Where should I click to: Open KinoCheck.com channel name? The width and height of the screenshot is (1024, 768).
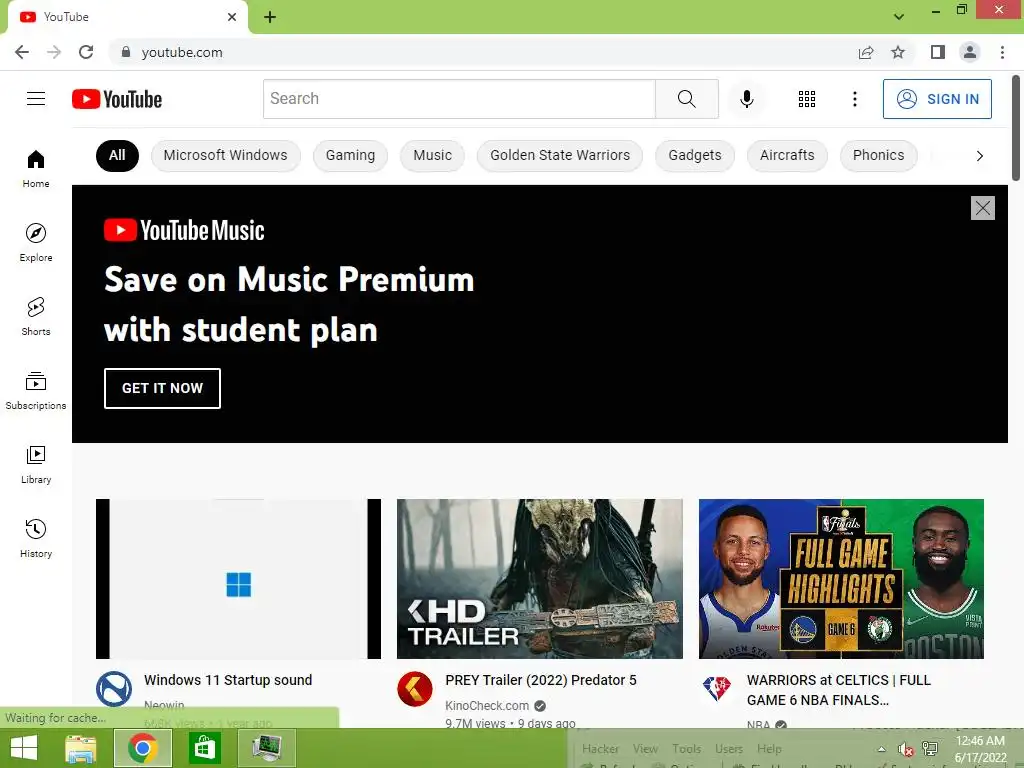coord(487,705)
